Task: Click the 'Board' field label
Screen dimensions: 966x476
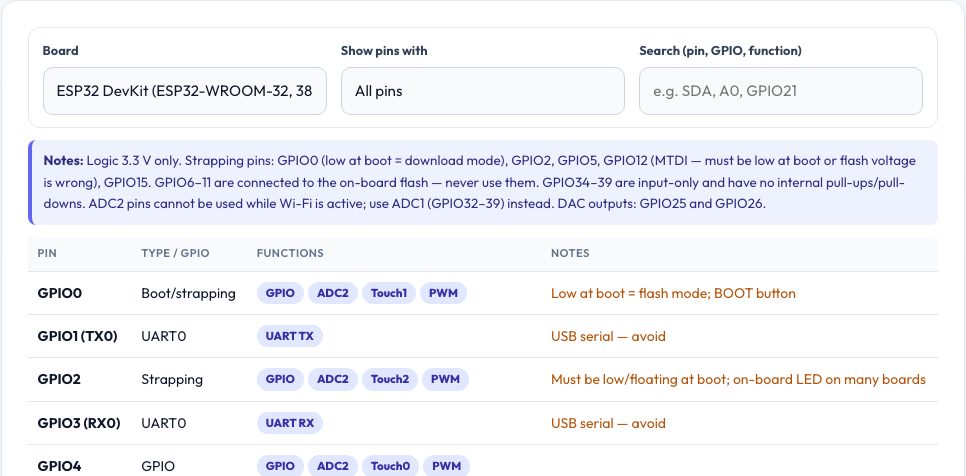Action: pos(60,50)
